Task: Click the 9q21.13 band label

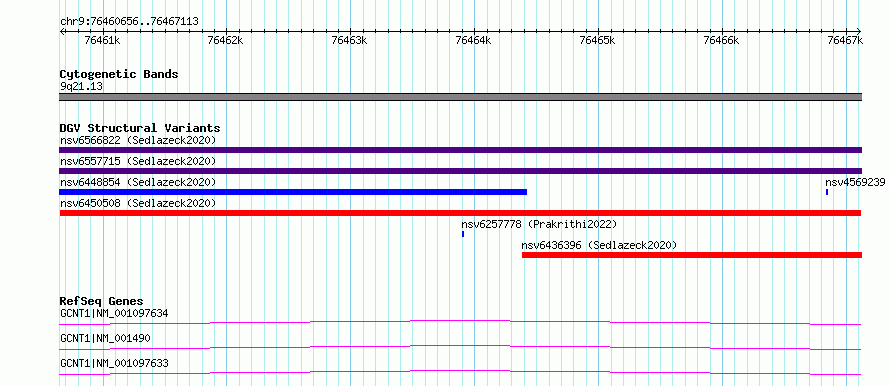Action: 81,87
